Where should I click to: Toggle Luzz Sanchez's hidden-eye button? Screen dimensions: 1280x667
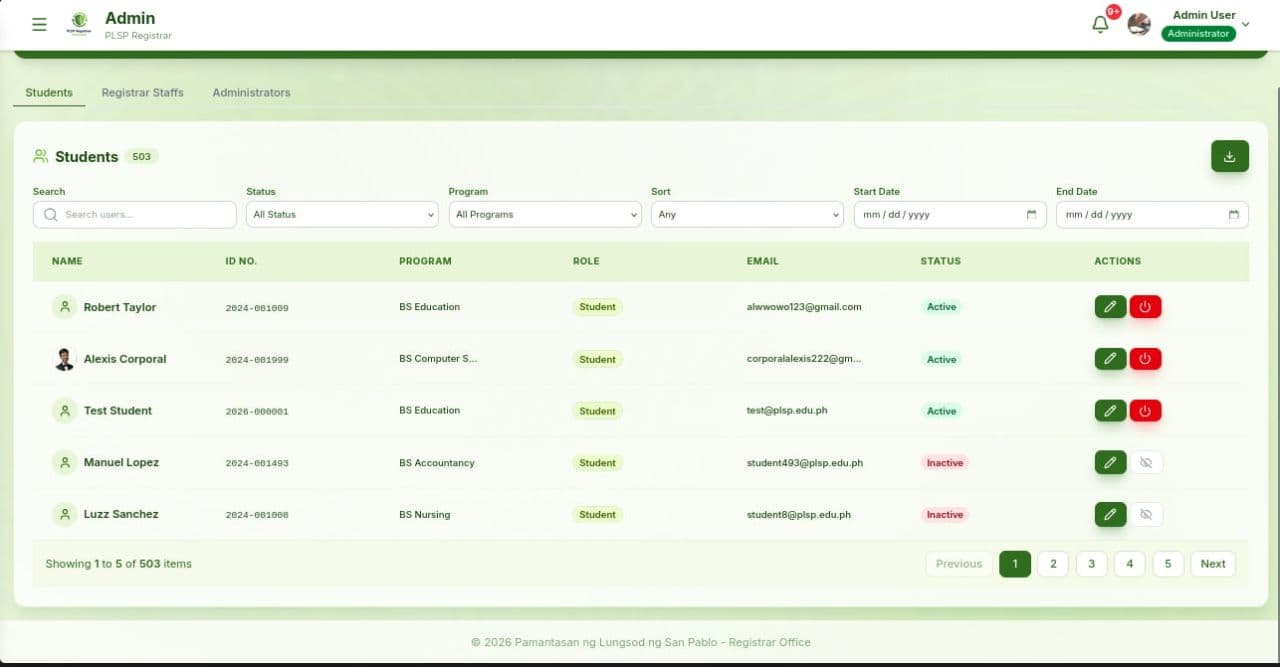tap(1146, 514)
